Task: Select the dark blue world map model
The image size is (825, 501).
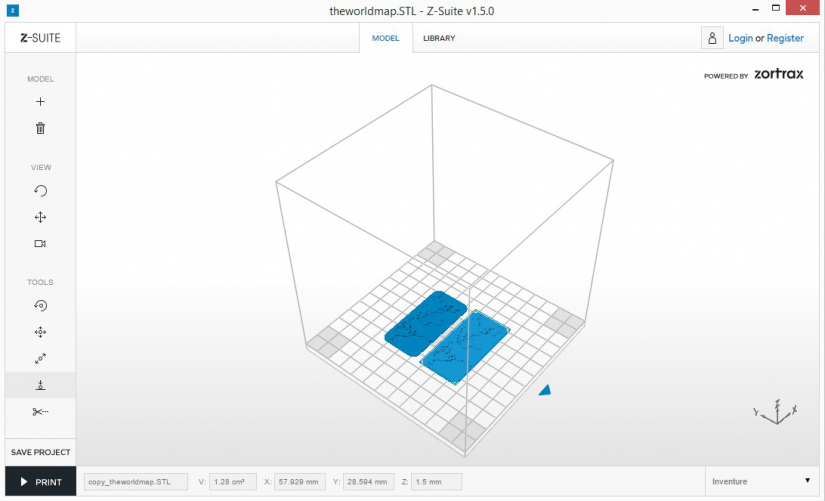Action: [425, 323]
